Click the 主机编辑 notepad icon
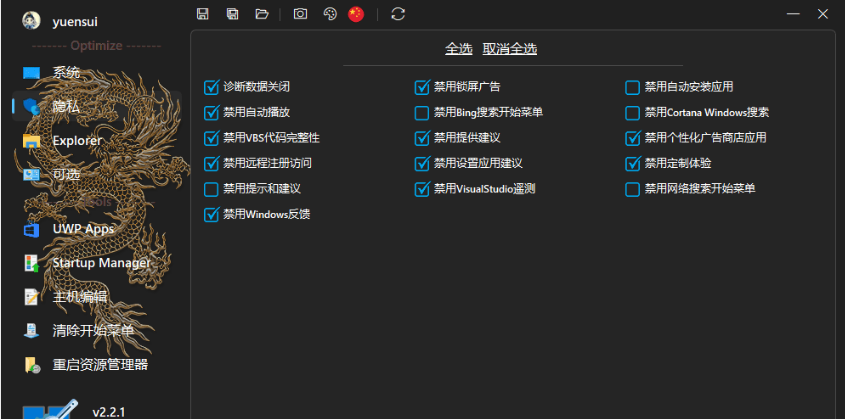The image size is (845, 419). coord(31,297)
